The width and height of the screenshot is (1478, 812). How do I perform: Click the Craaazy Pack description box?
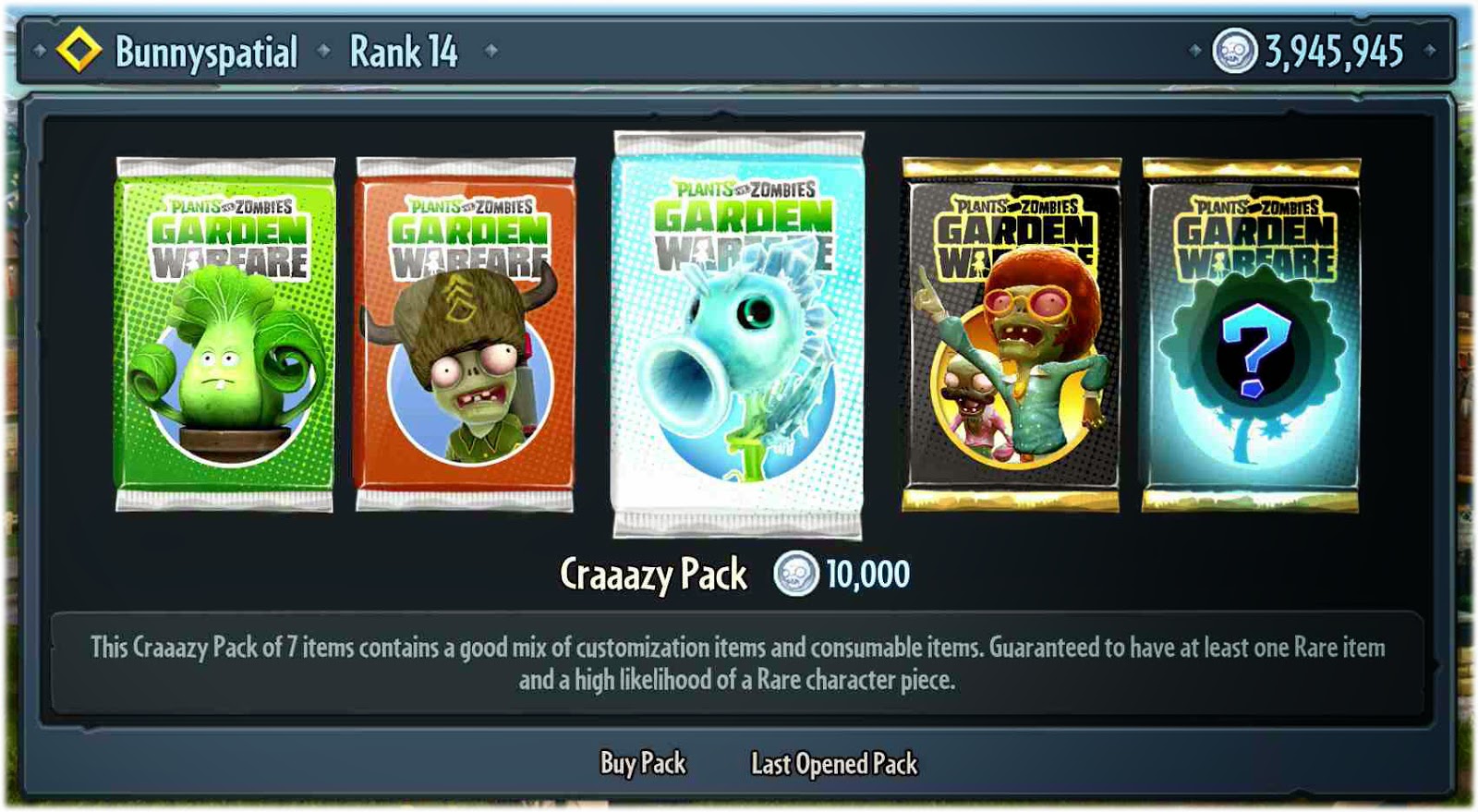click(738, 663)
